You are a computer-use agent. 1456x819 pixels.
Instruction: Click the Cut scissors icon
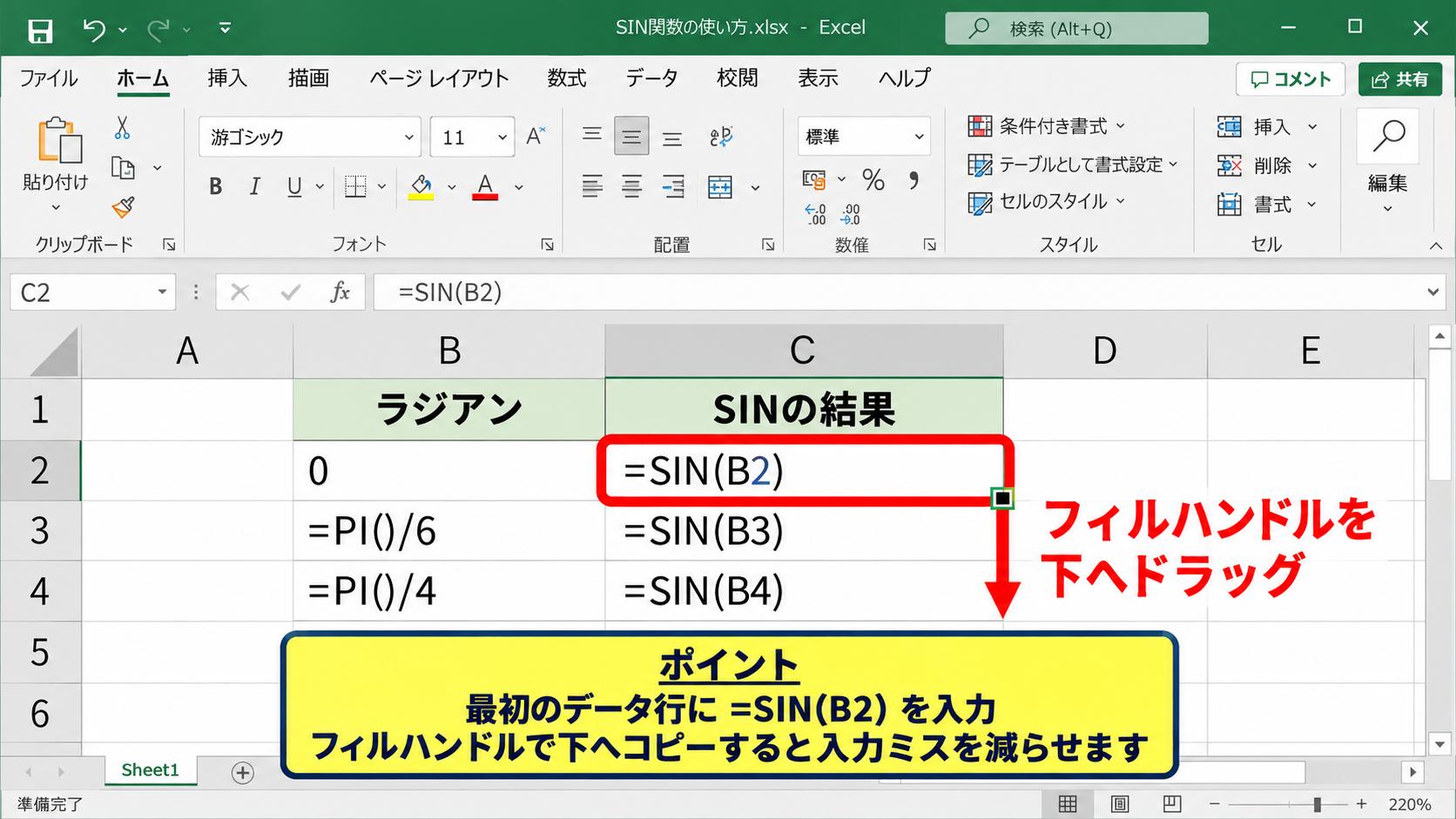[122, 128]
